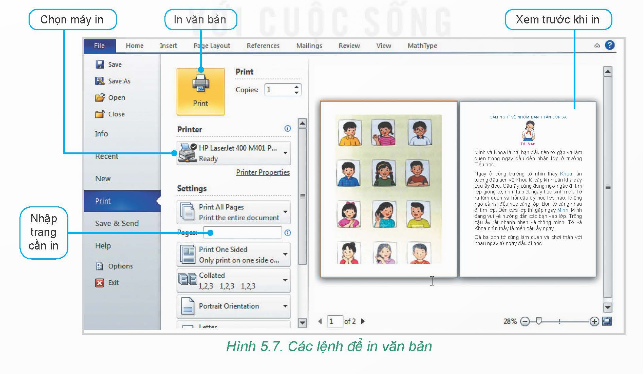Click the Zoom to Page icon

pos(607,322)
